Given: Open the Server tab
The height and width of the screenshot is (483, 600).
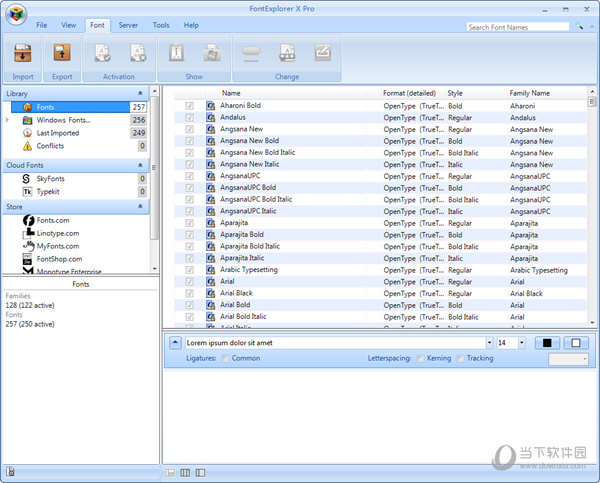Looking at the screenshot, I should (128, 25).
